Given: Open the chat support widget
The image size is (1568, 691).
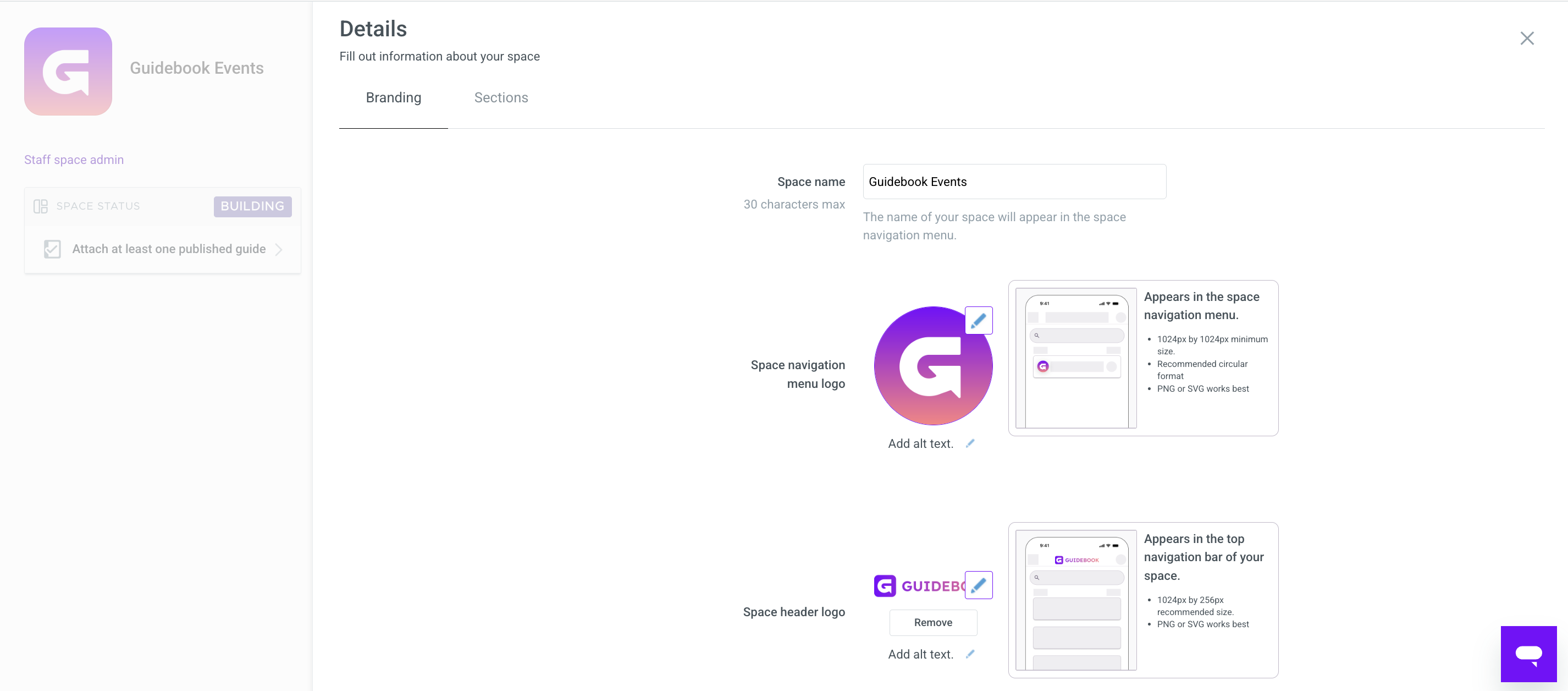Looking at the screenshot, I should click(x=1528, y=654).
